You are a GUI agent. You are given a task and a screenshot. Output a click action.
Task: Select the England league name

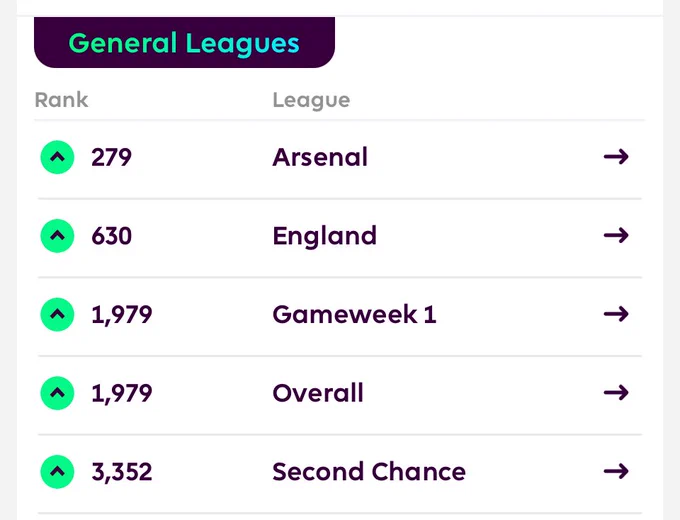(324, 236)
